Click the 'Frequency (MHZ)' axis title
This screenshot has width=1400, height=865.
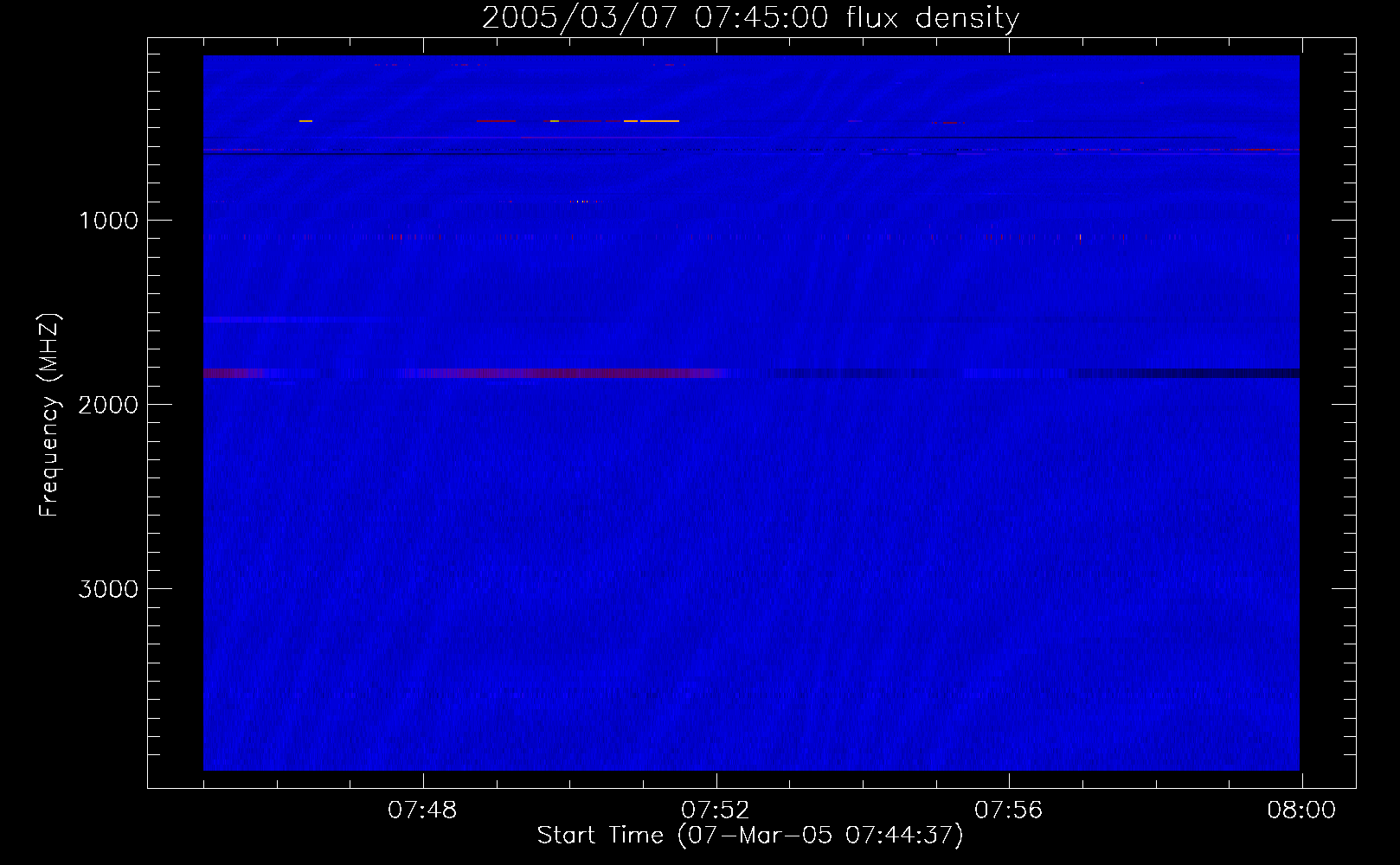[x=49, y=415]
